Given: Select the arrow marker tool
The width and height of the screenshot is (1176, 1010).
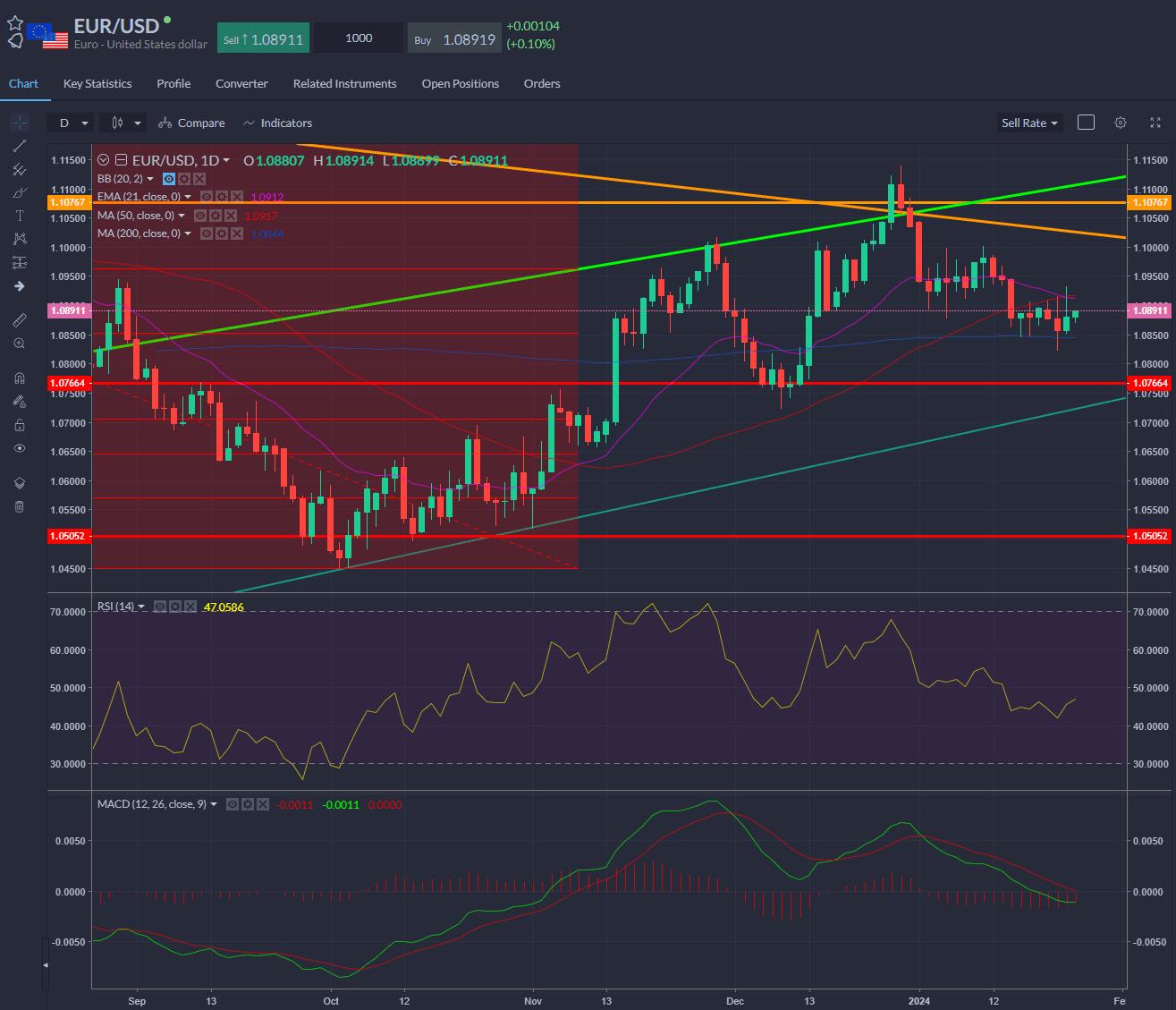Looking at the screenshot, I should click(x=20, y=286).
